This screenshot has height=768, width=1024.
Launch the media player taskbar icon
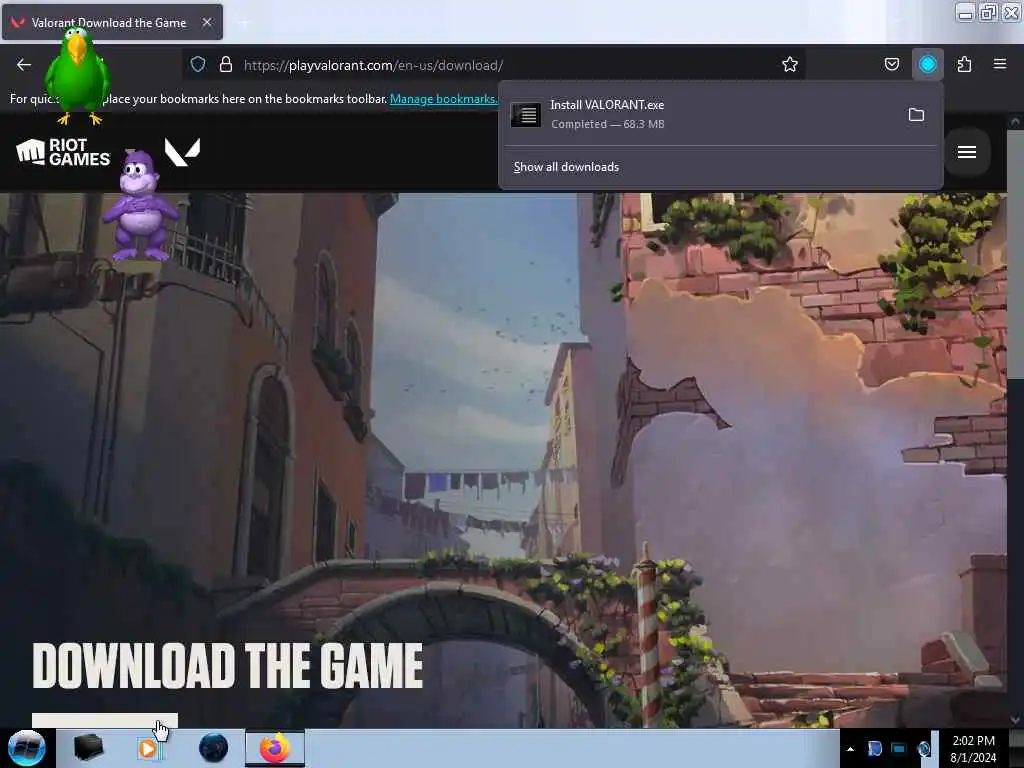tap(149, 748)
